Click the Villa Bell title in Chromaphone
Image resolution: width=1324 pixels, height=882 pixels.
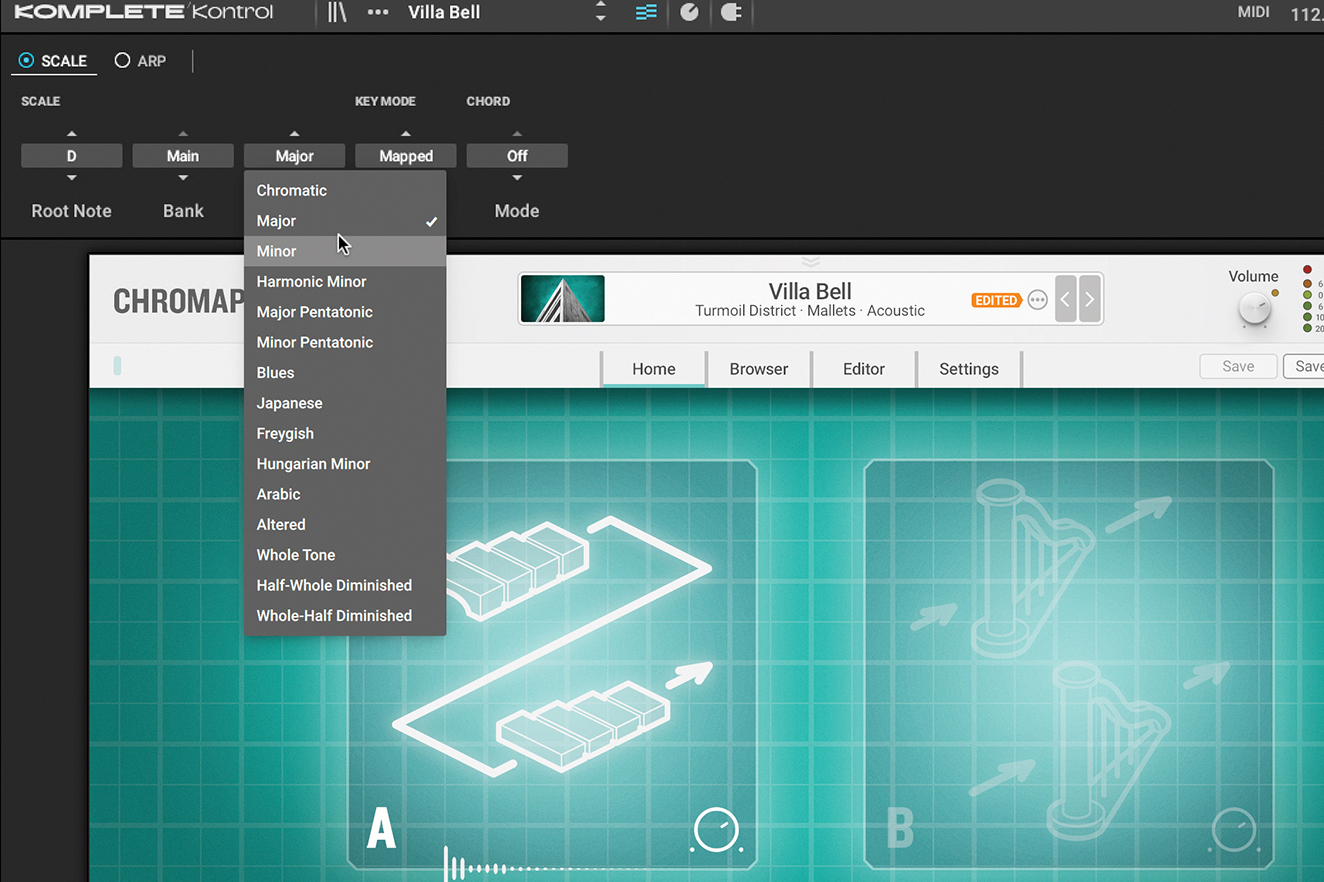810,292
